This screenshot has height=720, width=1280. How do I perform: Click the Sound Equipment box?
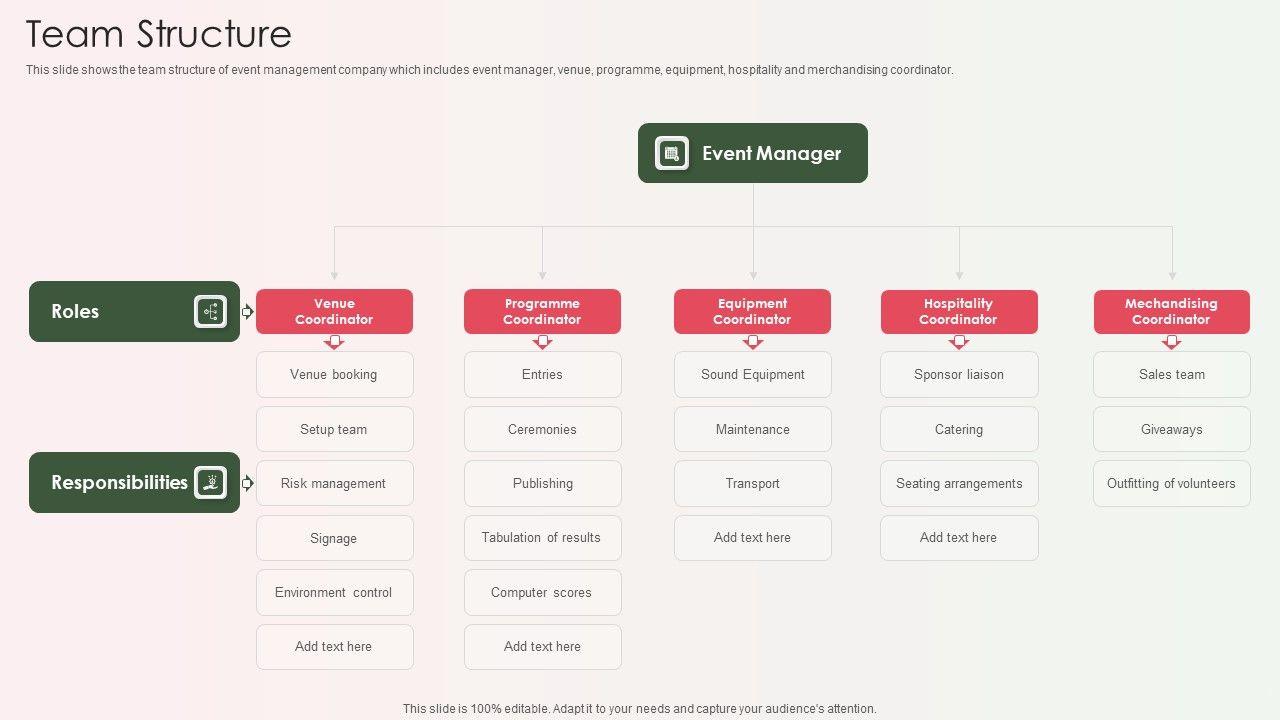coord(752,375)
